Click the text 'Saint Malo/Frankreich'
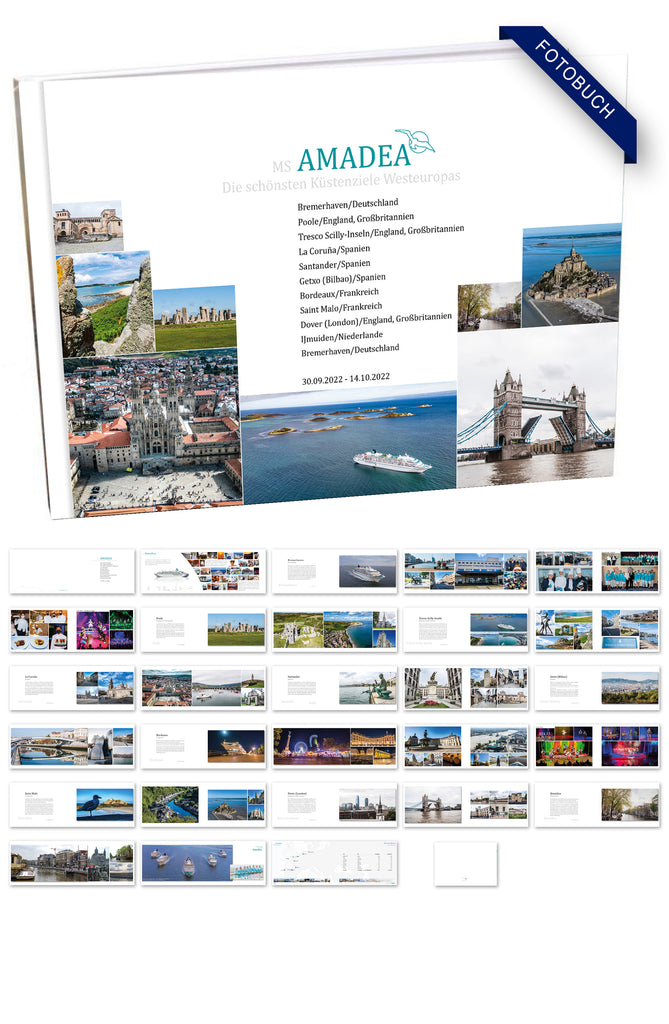 coord(341,308)
